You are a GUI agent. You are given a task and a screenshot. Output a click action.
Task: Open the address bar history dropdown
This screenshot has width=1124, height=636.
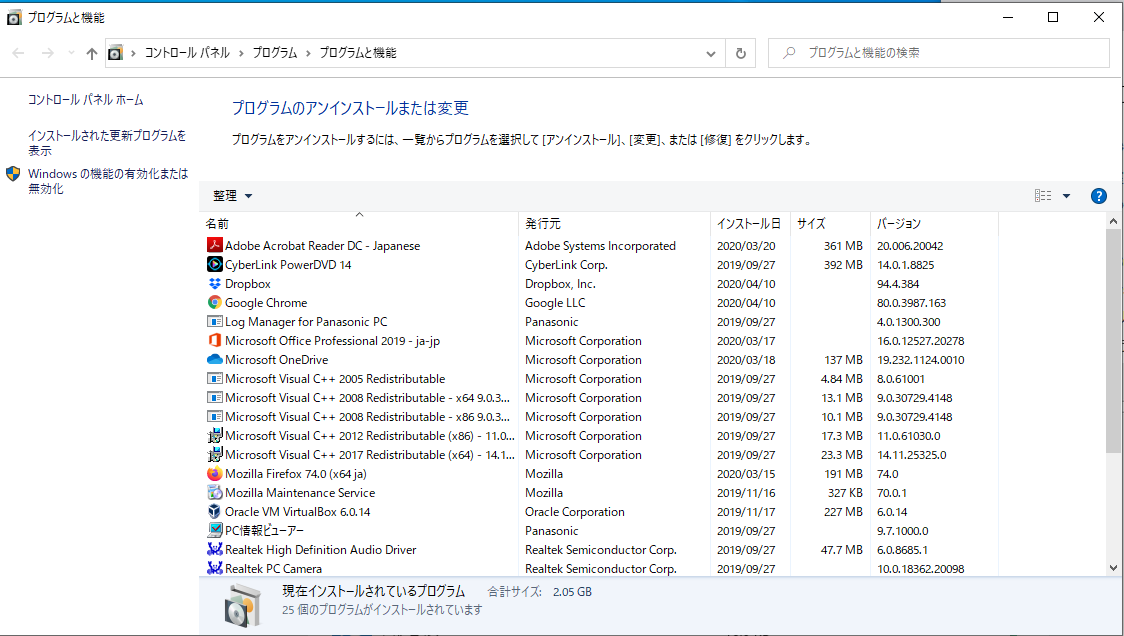pyautogui.click(x=710, y=53)
